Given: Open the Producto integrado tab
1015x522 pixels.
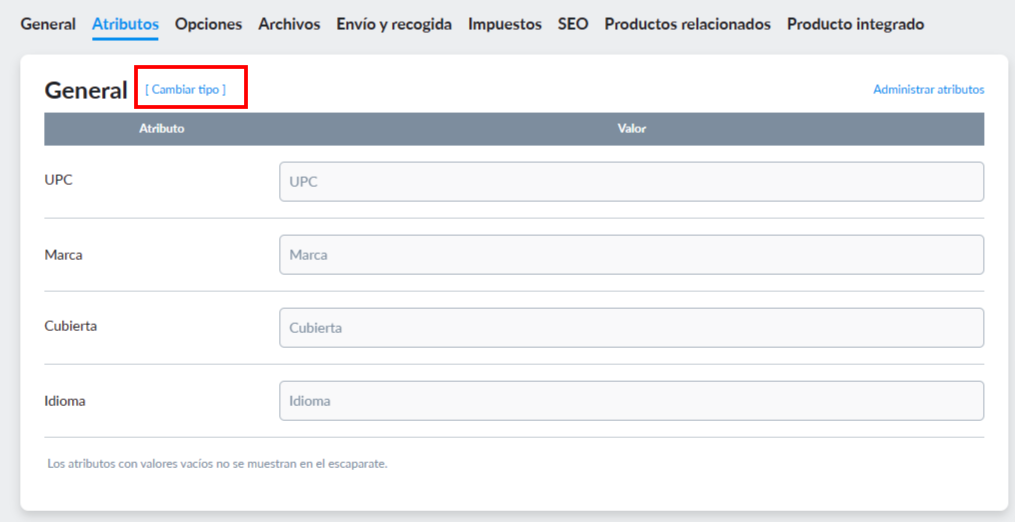Looking at the screenshot, I should tap(856, 25).
